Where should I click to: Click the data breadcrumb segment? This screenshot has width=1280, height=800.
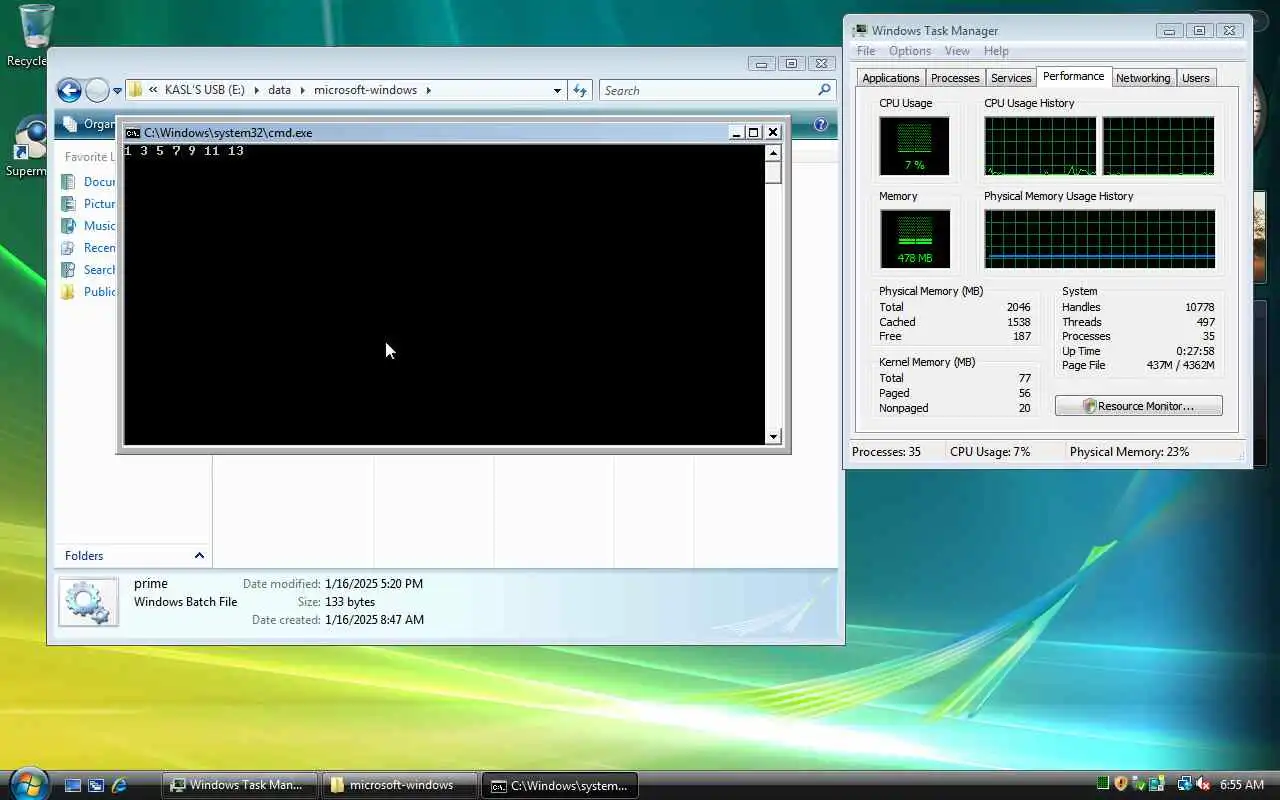pyautogui.click(x=279, y=90)
